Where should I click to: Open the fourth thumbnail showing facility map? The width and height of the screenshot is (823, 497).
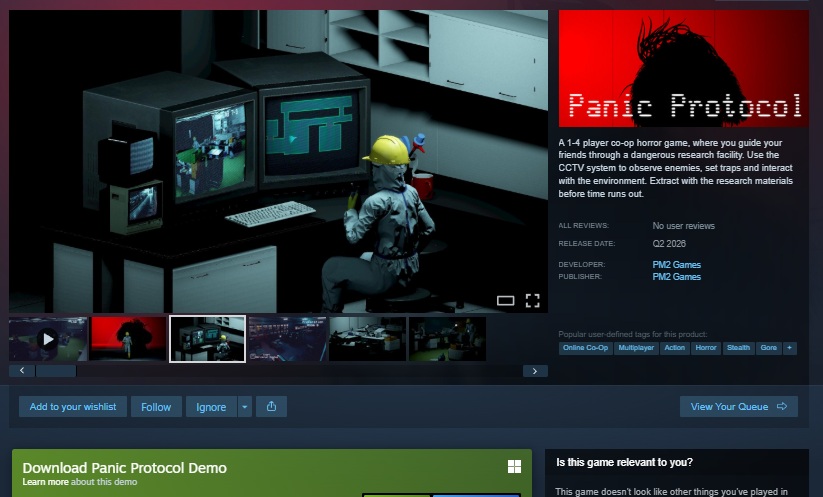click(288, 339)
